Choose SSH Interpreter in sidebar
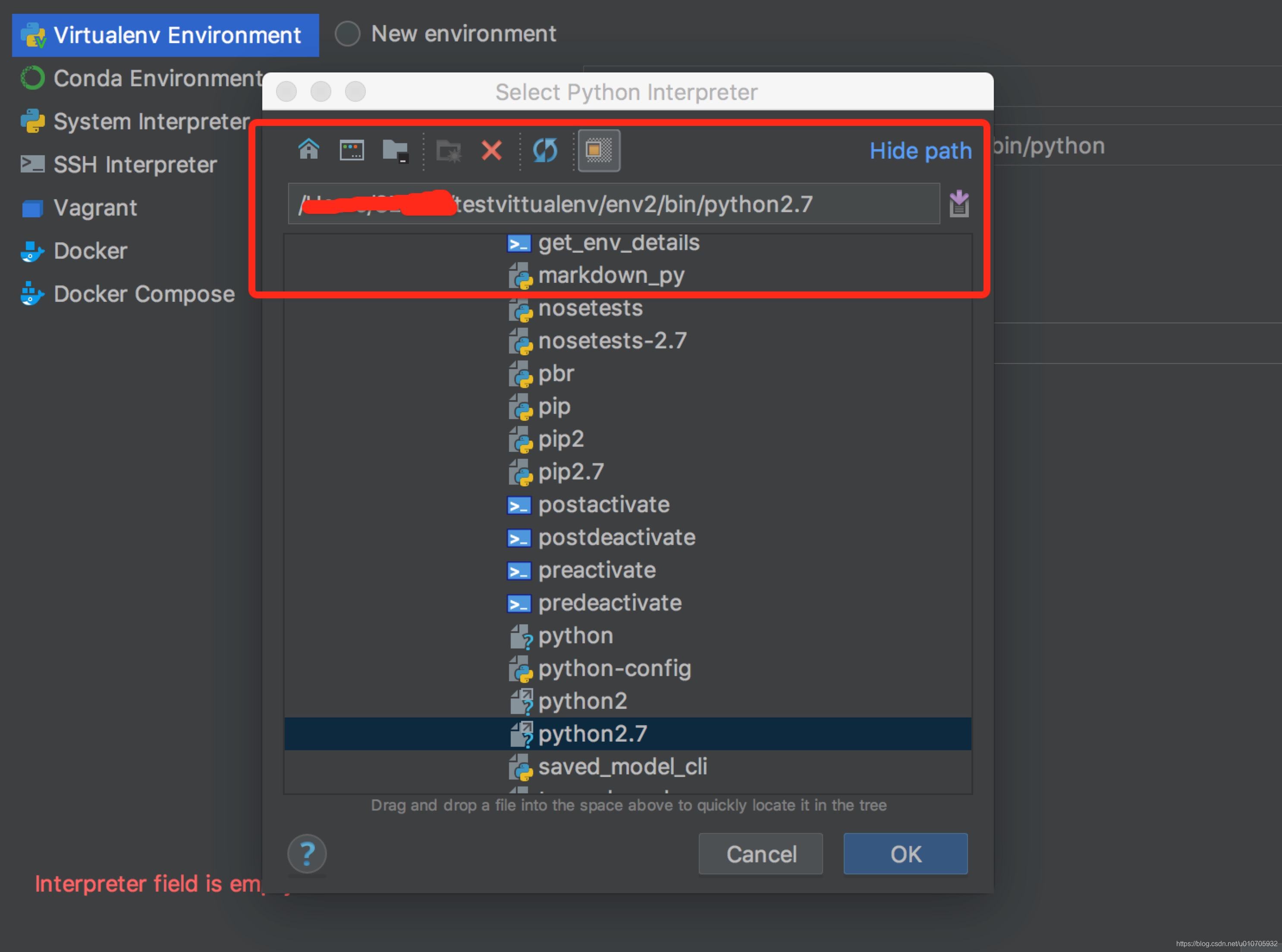Image resolution: width=1282 pixels, height=952 pixels. click(x=119, y=165)
